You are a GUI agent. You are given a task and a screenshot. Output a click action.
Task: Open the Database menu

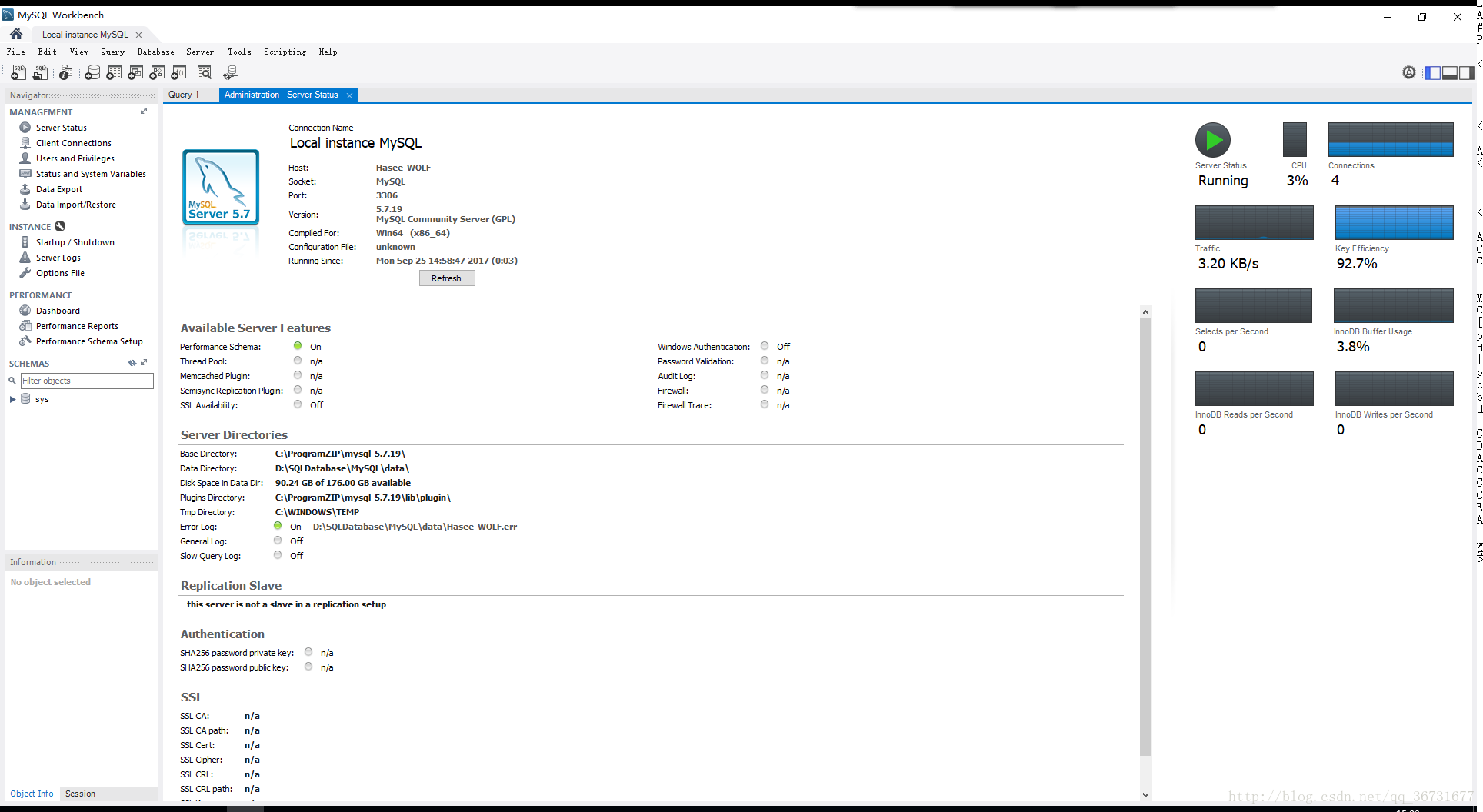click(155, 52)
